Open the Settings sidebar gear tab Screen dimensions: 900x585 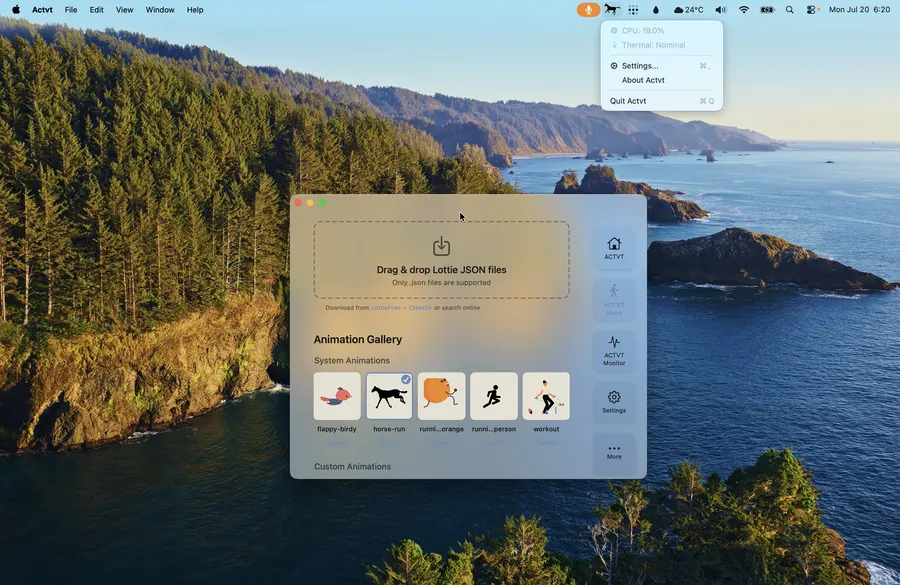click(614, 402)
